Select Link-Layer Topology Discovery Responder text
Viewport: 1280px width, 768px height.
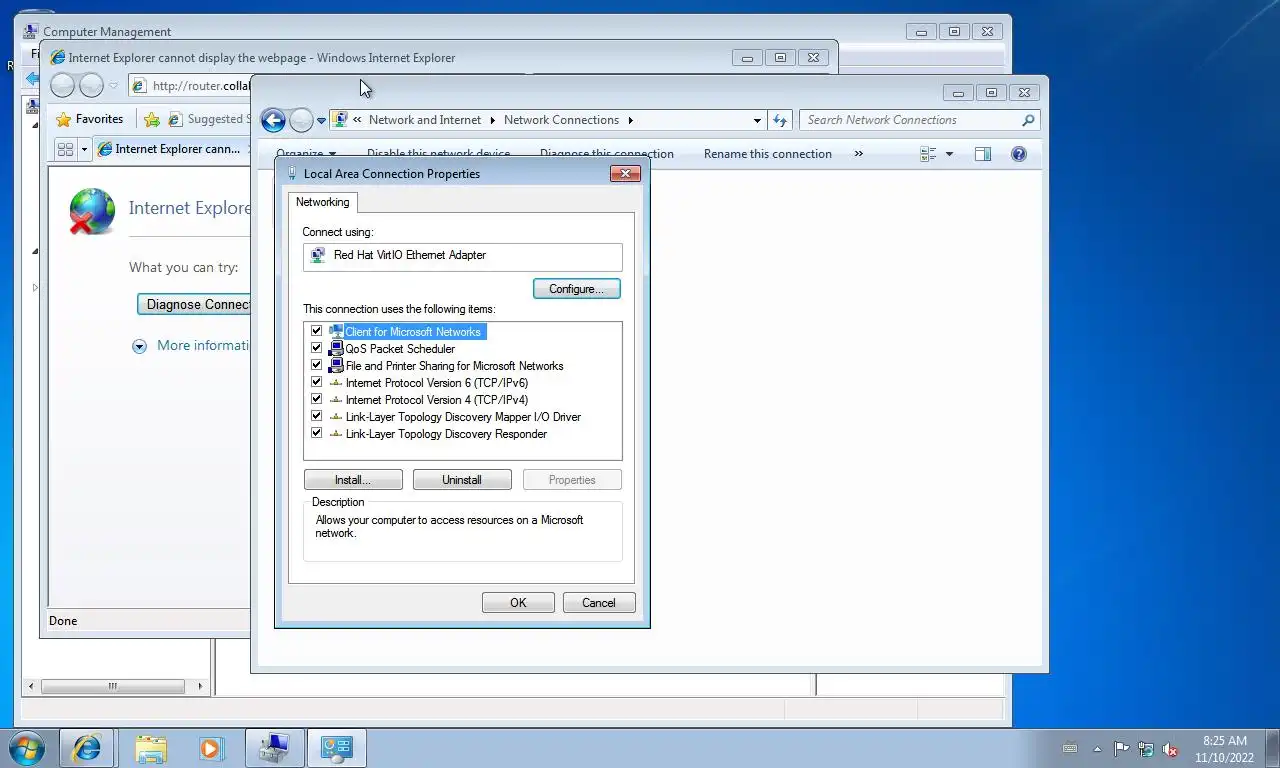tap(446, 434)
